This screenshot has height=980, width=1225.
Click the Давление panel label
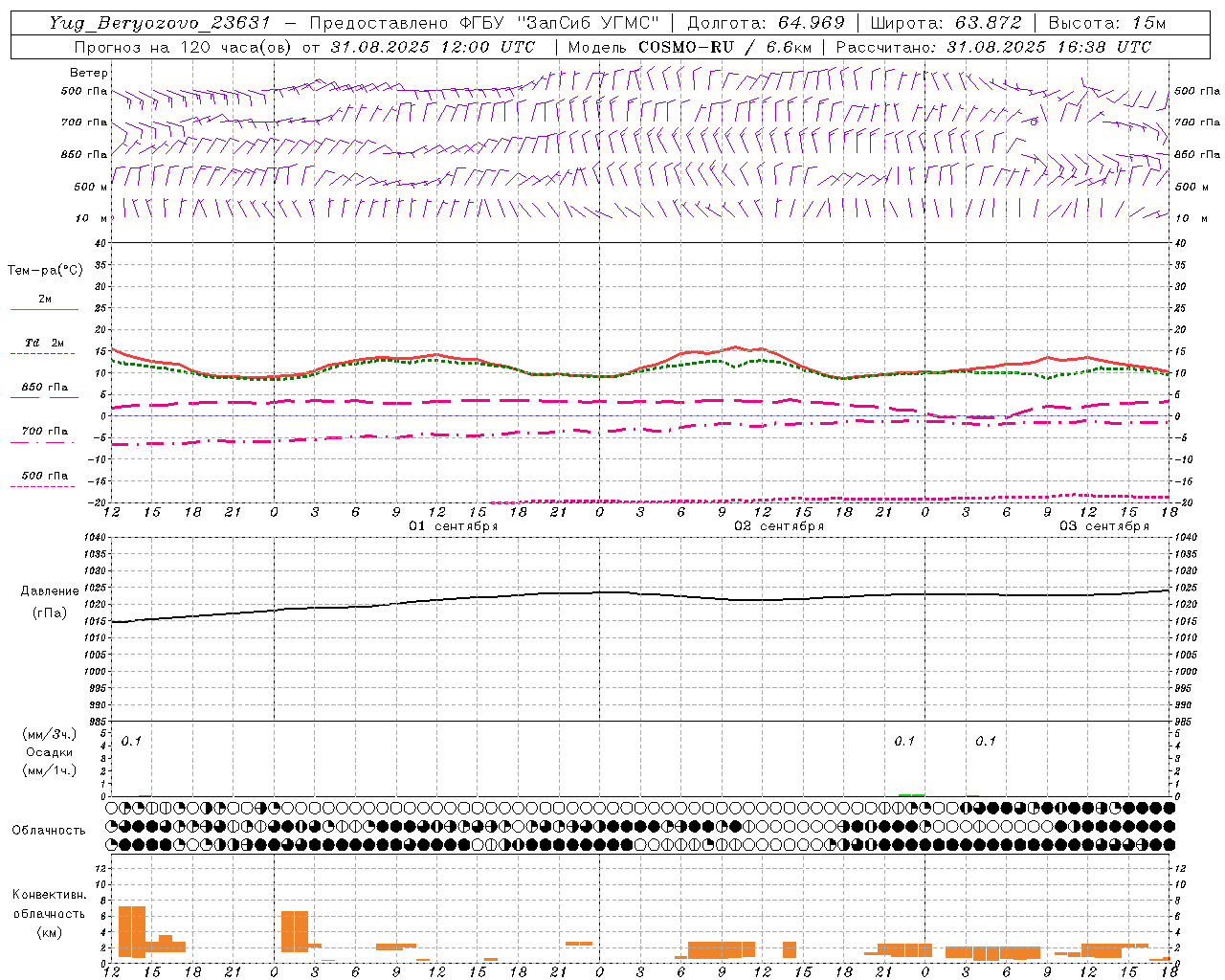coord(50,591)
